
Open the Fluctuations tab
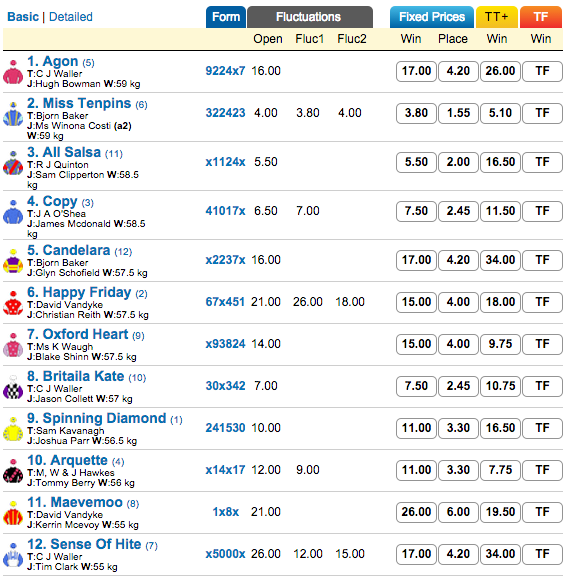[310, 17]
